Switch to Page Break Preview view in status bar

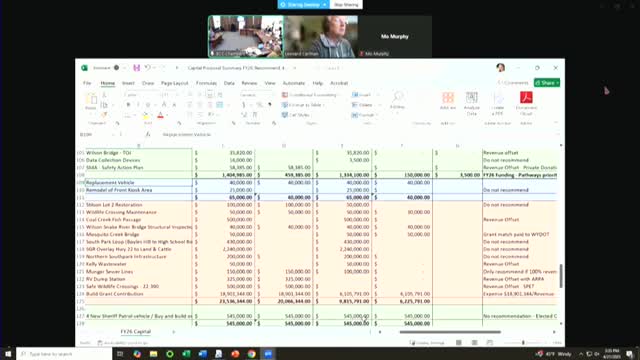click(489, 342)
